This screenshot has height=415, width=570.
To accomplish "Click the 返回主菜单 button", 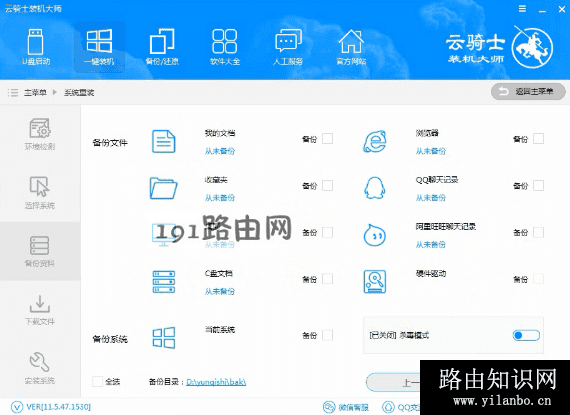I will pyautogui.click(x=528, y=92).
